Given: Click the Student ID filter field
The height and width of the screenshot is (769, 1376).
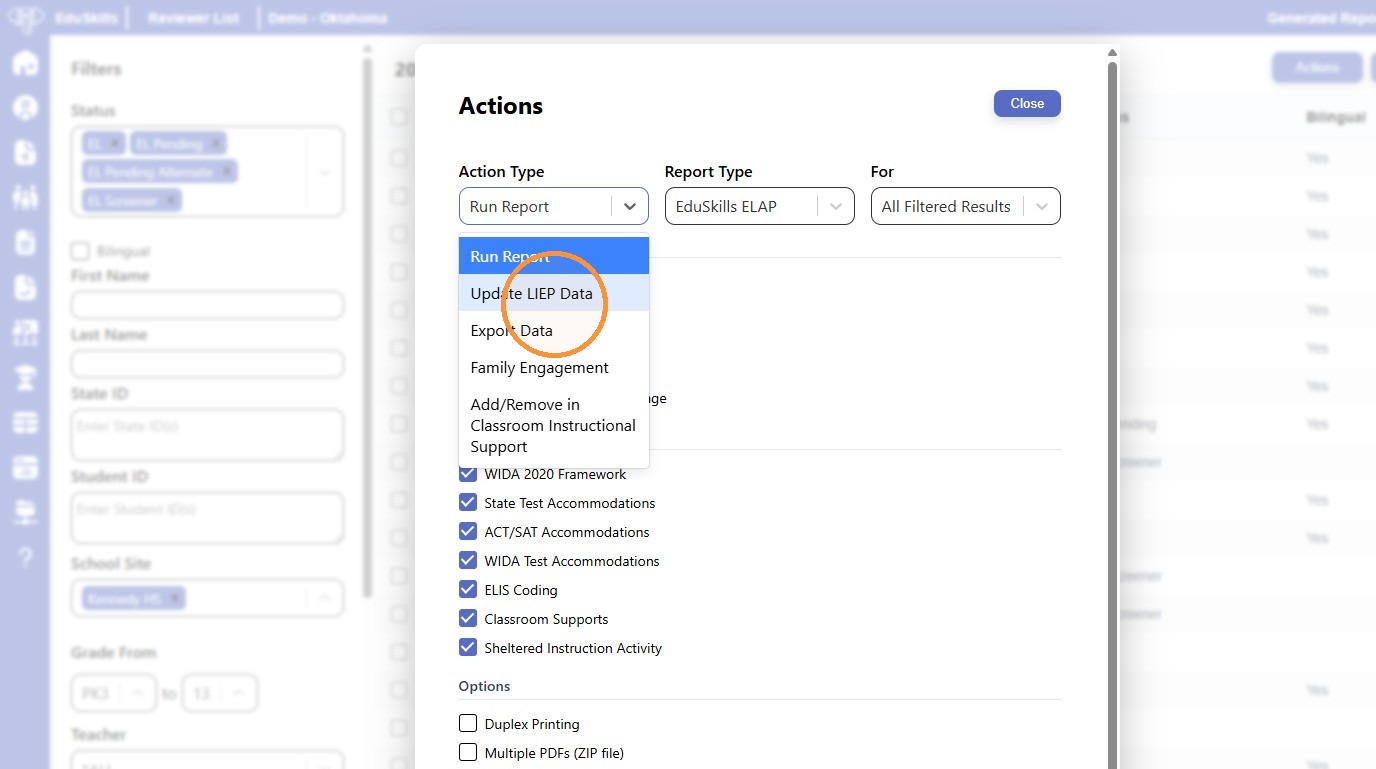Looking at the screenshot, I should click(x=208, y=518).
